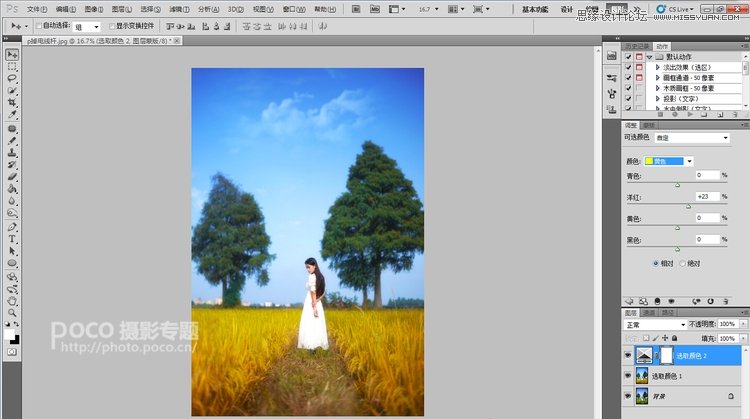The height and width of the screenshot is (419, 750).
Task: Select the 投影（文字） action
Action: (681, 99)
